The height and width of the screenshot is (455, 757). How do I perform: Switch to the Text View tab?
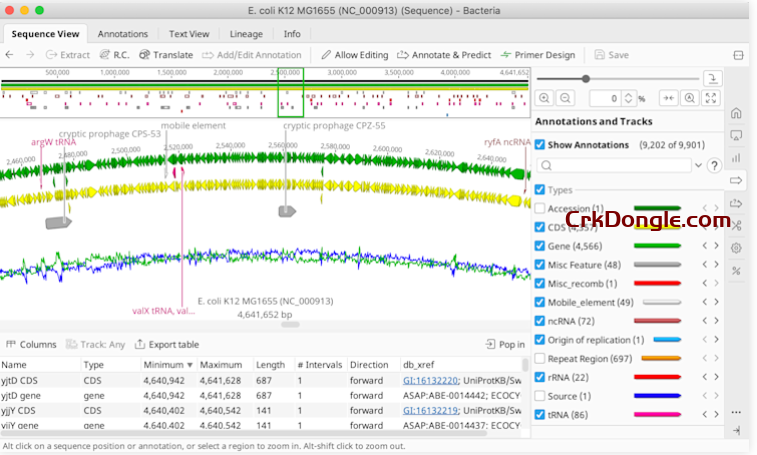coord(189,33)
